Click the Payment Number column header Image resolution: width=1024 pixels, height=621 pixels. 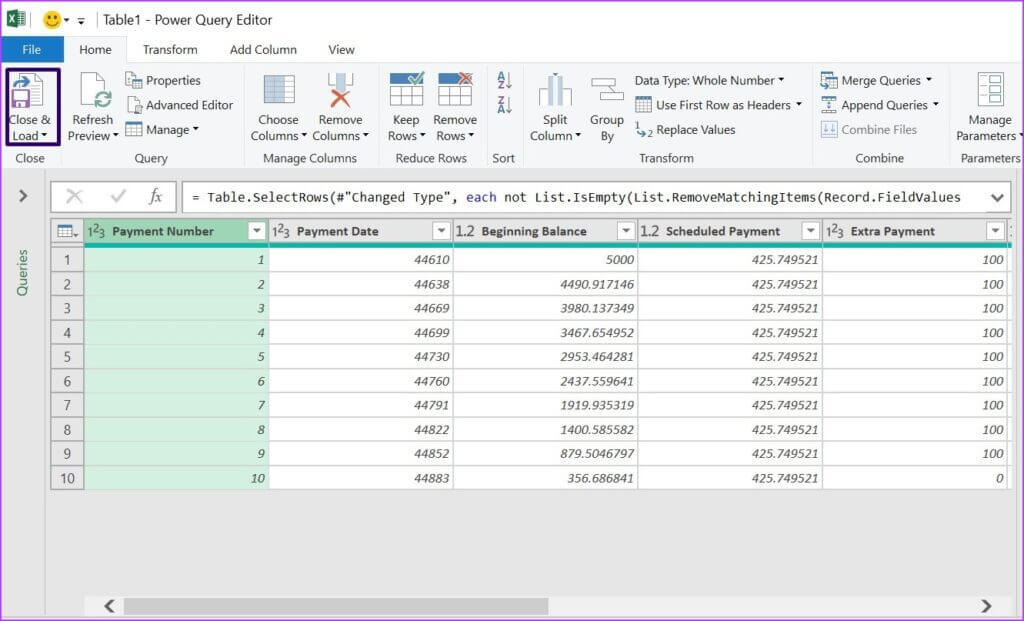point(176,231)
